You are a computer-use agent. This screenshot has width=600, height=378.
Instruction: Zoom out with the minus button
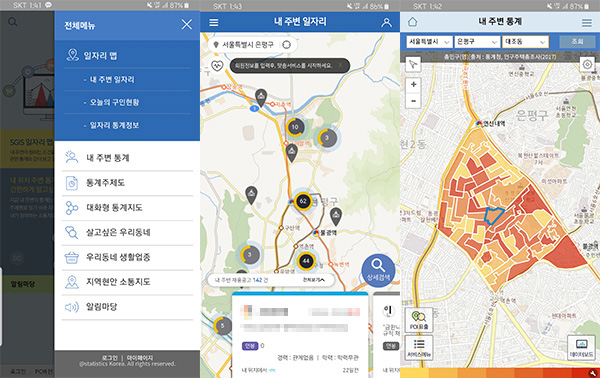coord(413,101)
